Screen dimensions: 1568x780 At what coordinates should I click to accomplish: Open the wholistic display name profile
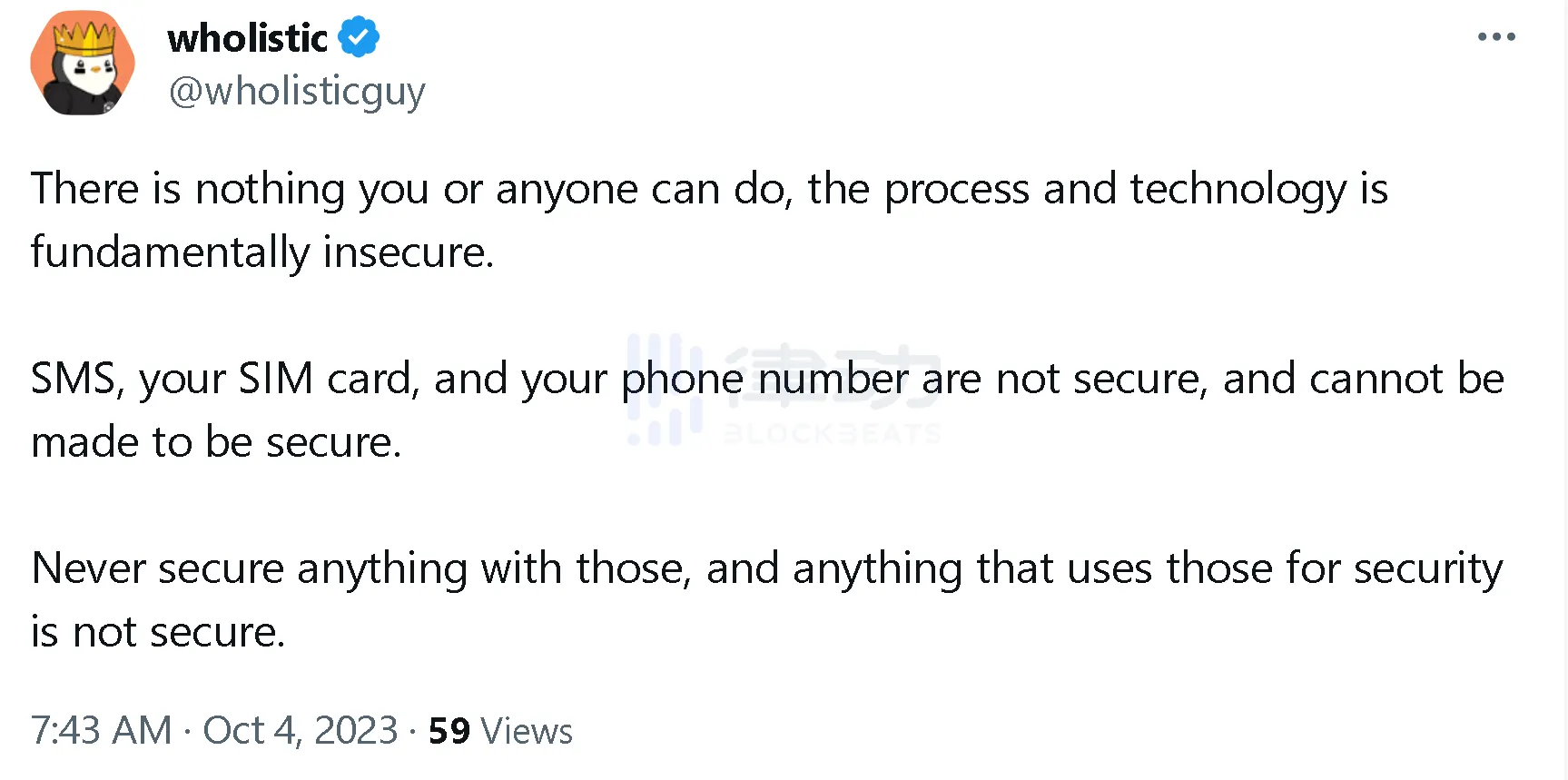coord(247,38)
